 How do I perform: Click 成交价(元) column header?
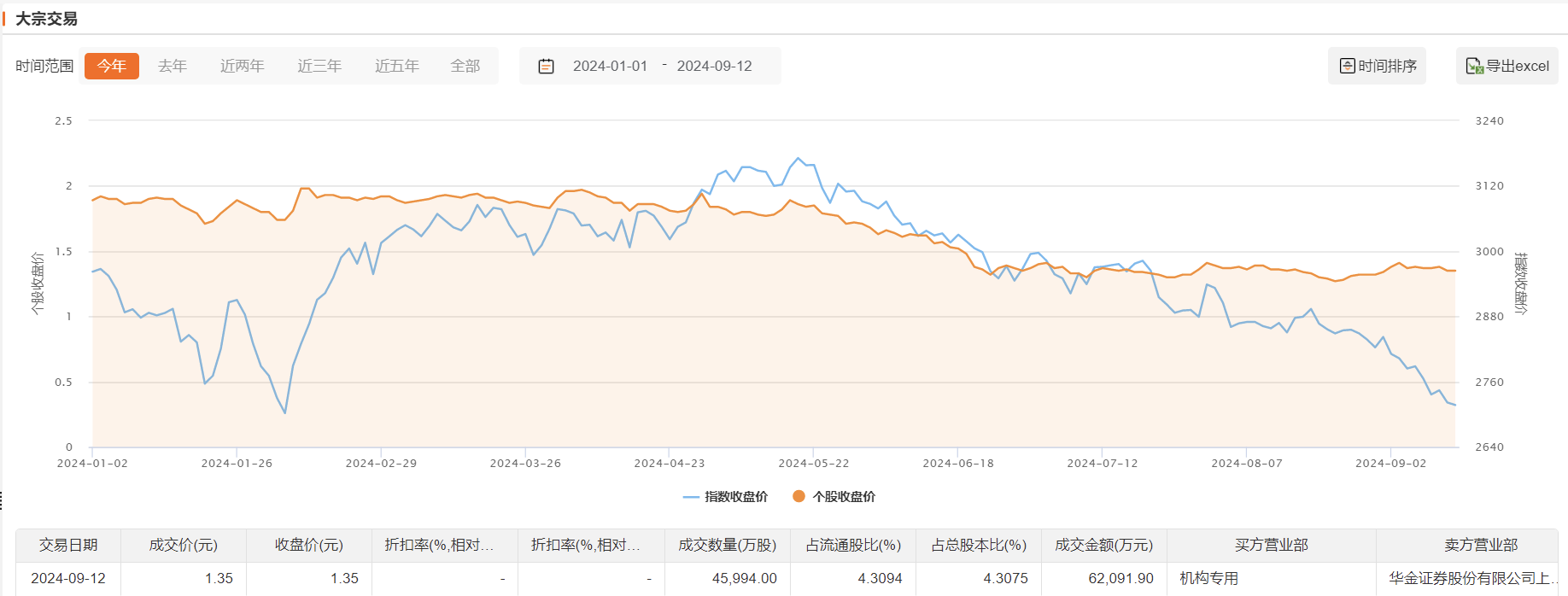pyautogui.click(x=184, y=545)
